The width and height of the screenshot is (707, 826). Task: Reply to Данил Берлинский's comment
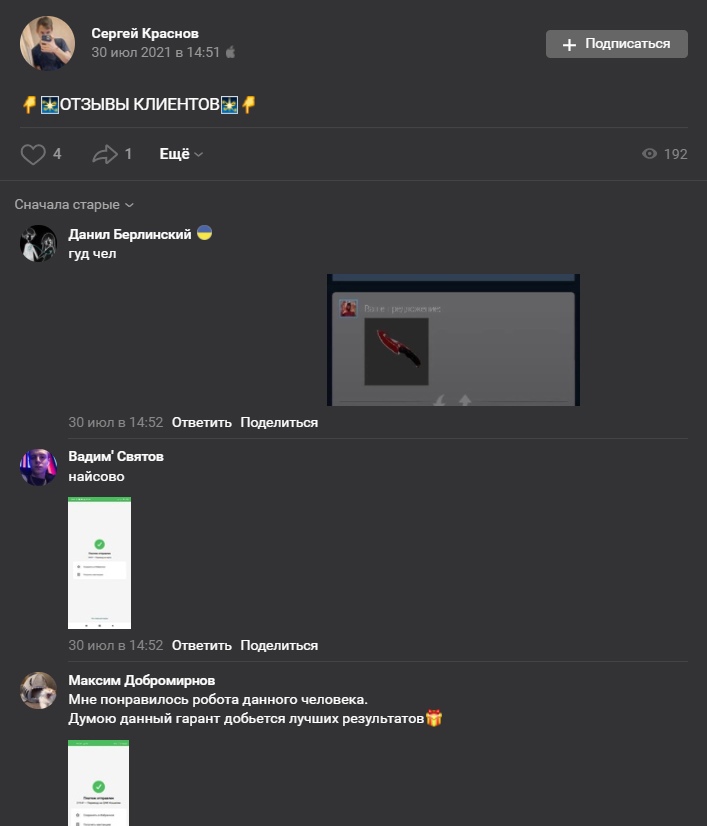coord(201,422)
